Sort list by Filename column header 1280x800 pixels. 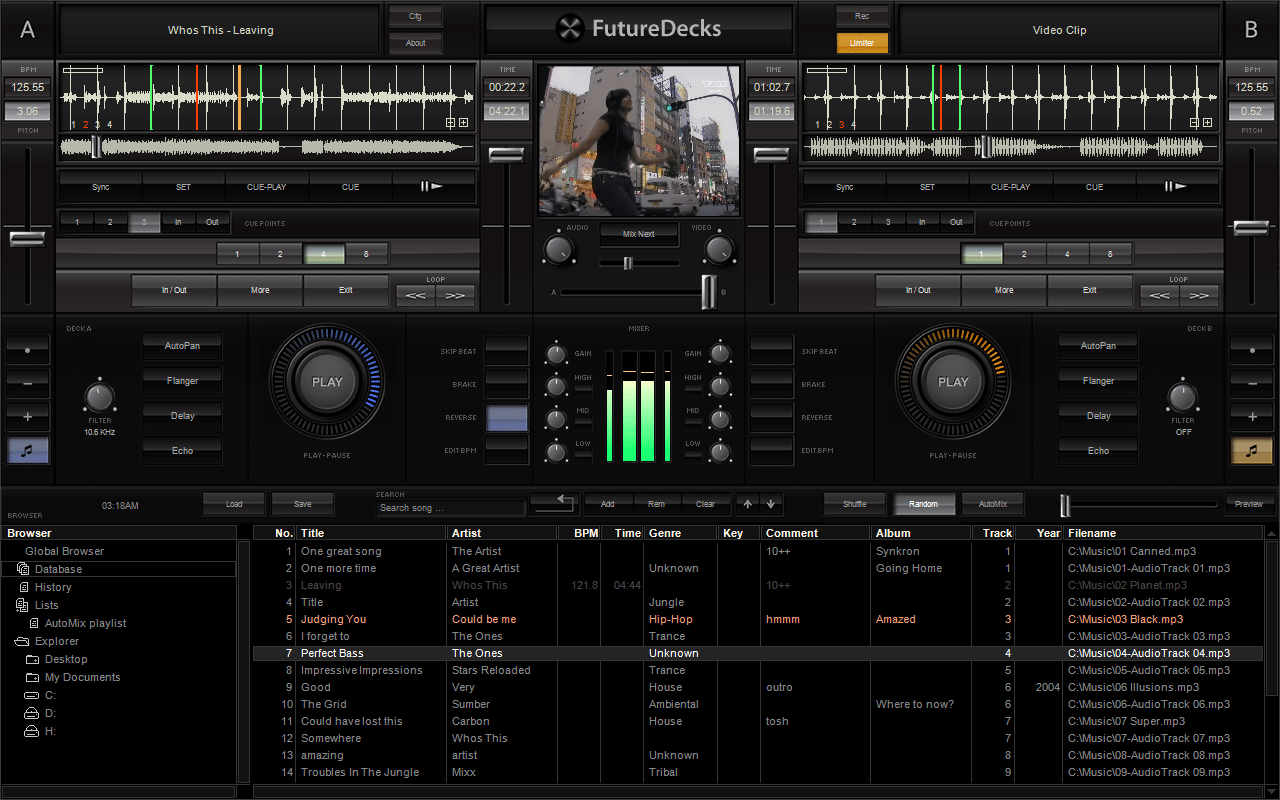(1164, 533)
